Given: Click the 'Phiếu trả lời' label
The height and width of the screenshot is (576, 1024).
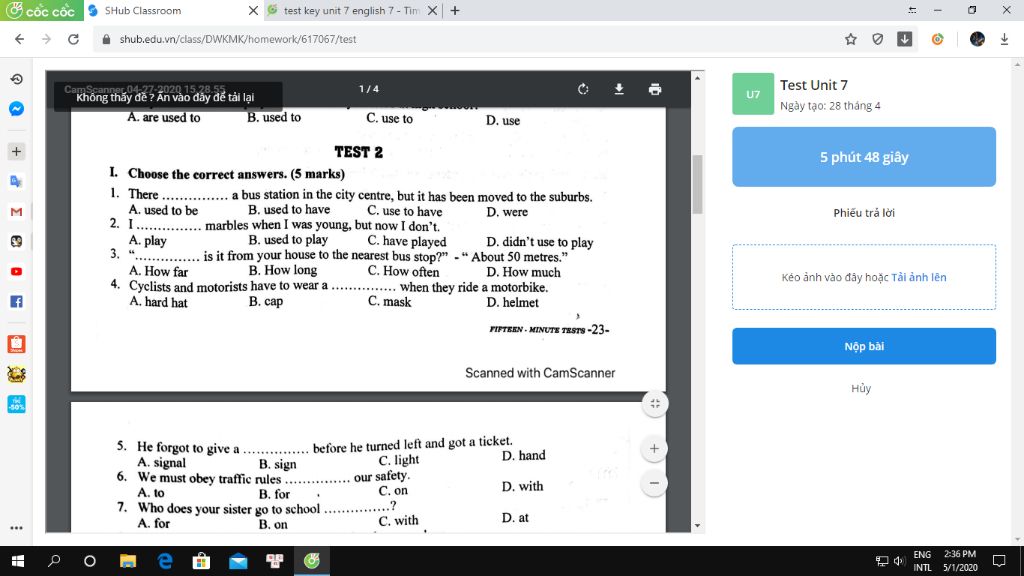Looking at the screenshot, I should pyautogui.click(x=863, y=213).
